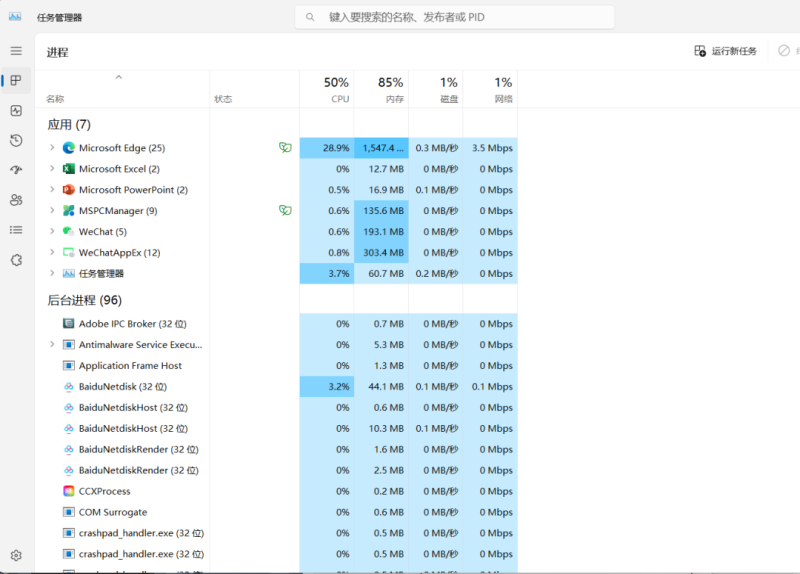Open the App history icon in sidebar
The image size is (800, 574).
tap(16, 140)
